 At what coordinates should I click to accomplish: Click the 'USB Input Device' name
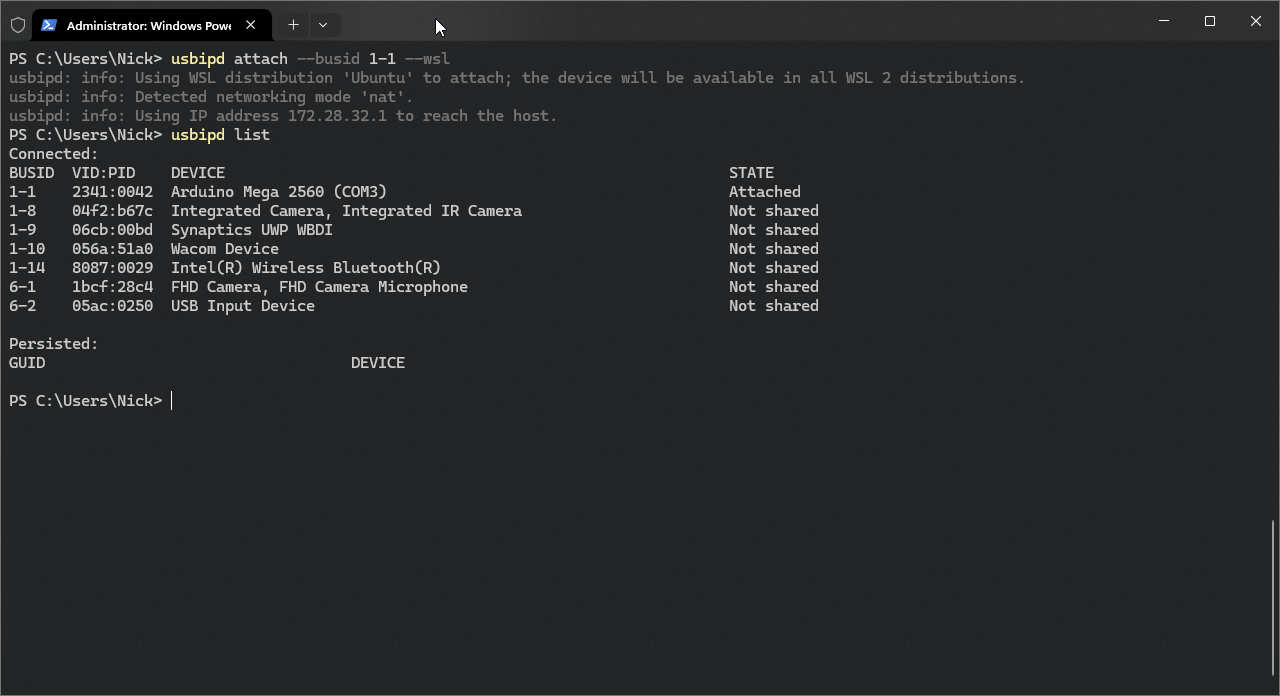tap(243, 306)
